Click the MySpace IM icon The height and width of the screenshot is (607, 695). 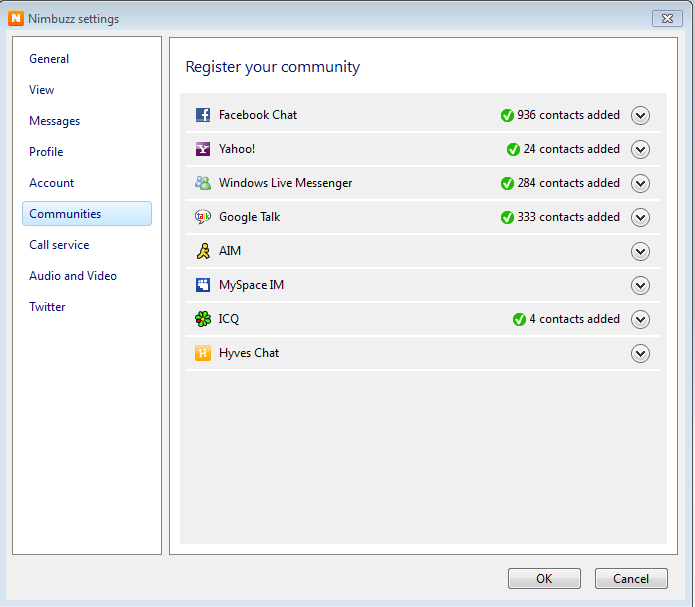tap(203, 285)
